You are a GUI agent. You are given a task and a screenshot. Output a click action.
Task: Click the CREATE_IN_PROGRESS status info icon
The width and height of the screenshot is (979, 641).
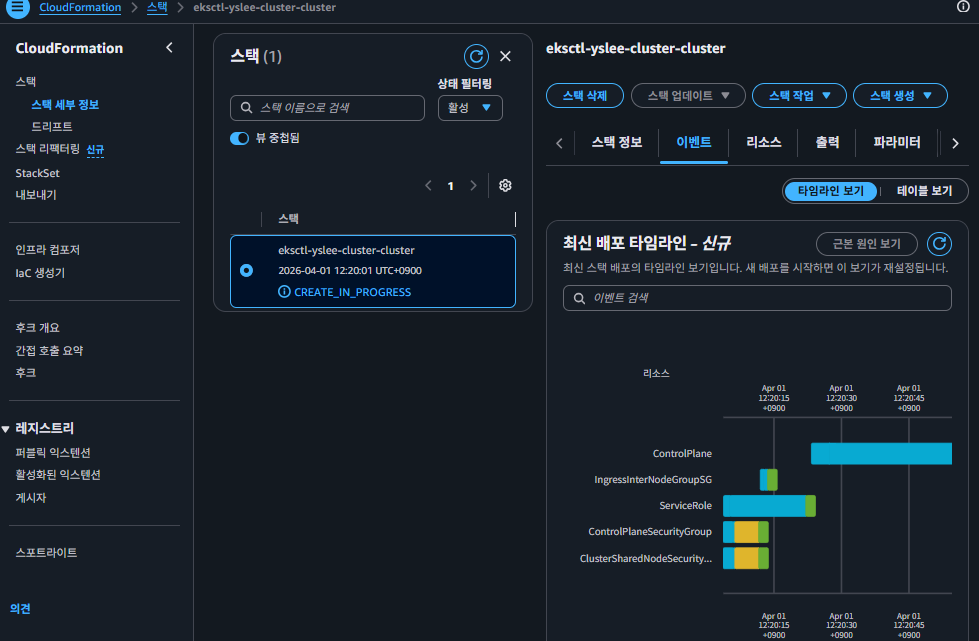pyautogui.click(x=284, y=291)
